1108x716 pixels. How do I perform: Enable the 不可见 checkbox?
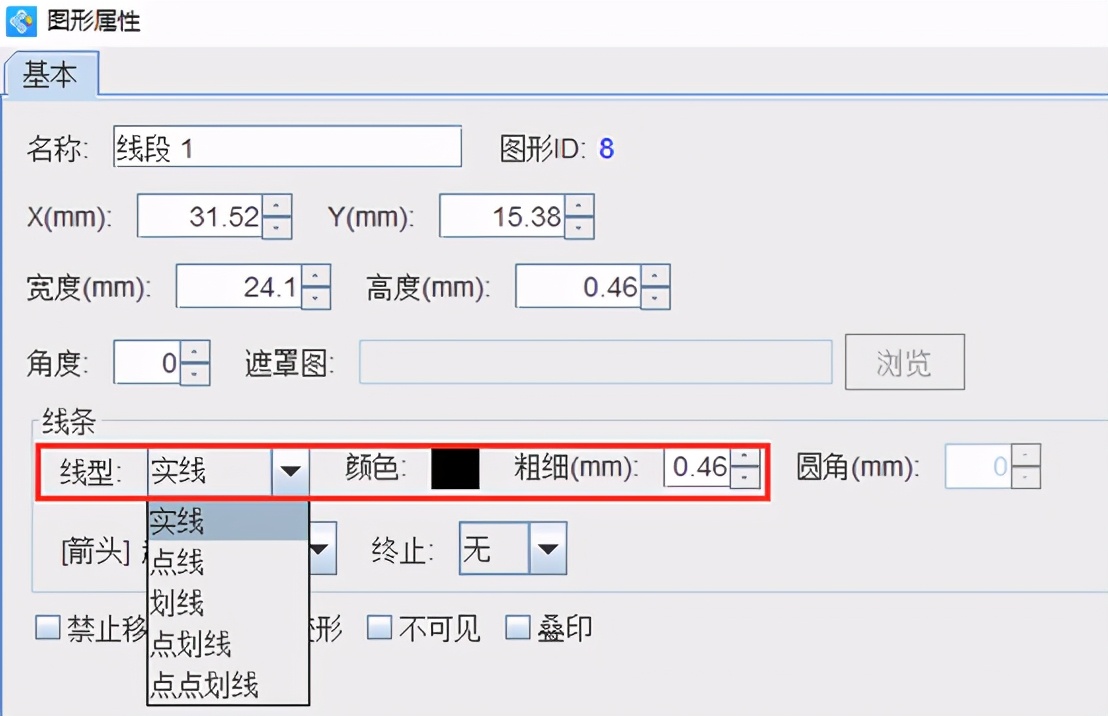(x=379, y=627)
